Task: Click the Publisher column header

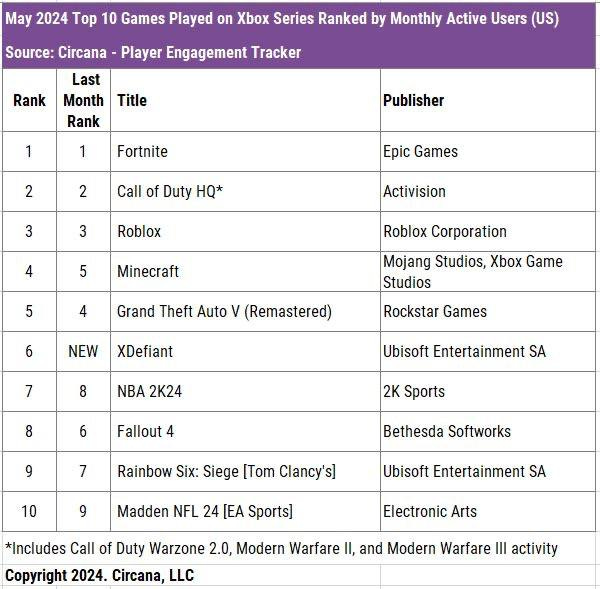Action: (413, 100)
